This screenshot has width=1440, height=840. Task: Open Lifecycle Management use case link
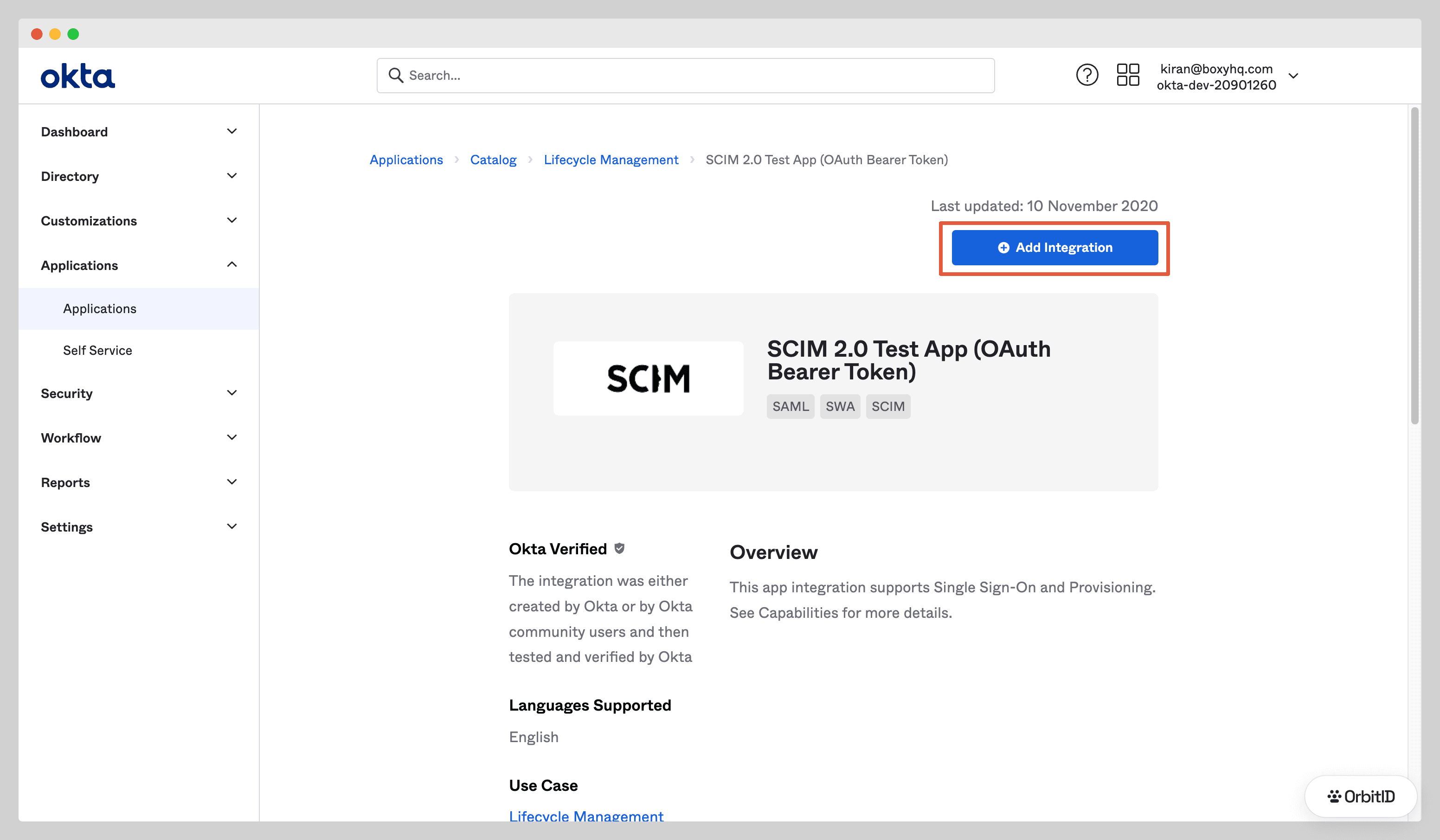coord(586,816)
